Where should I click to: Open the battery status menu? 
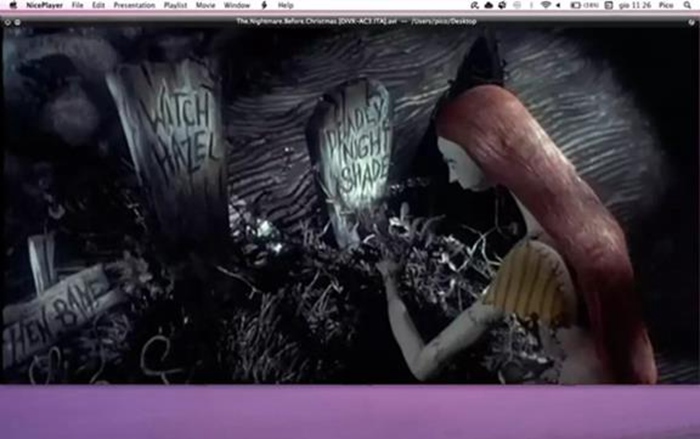click(584, 5)
